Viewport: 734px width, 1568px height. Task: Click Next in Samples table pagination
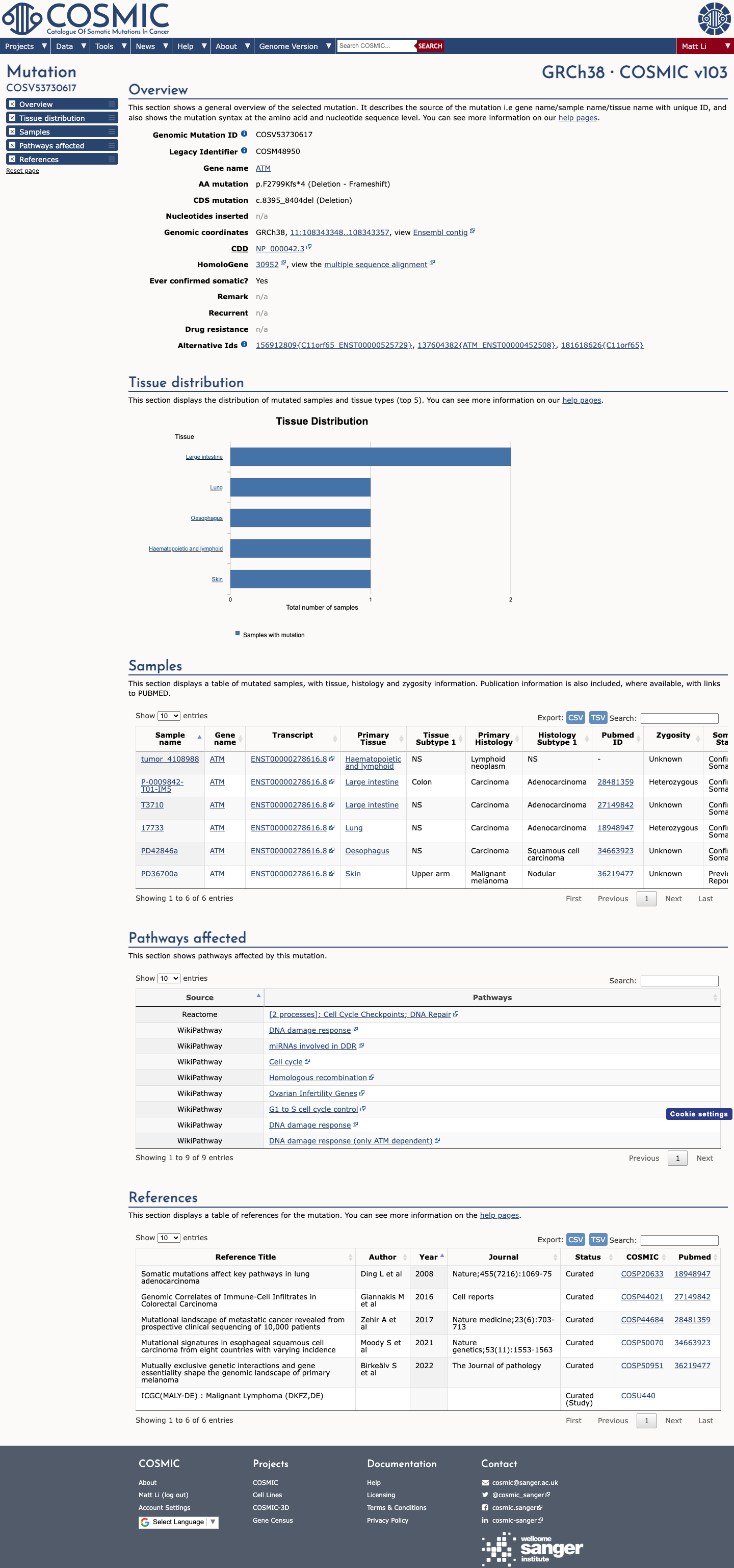click(673, 898)
